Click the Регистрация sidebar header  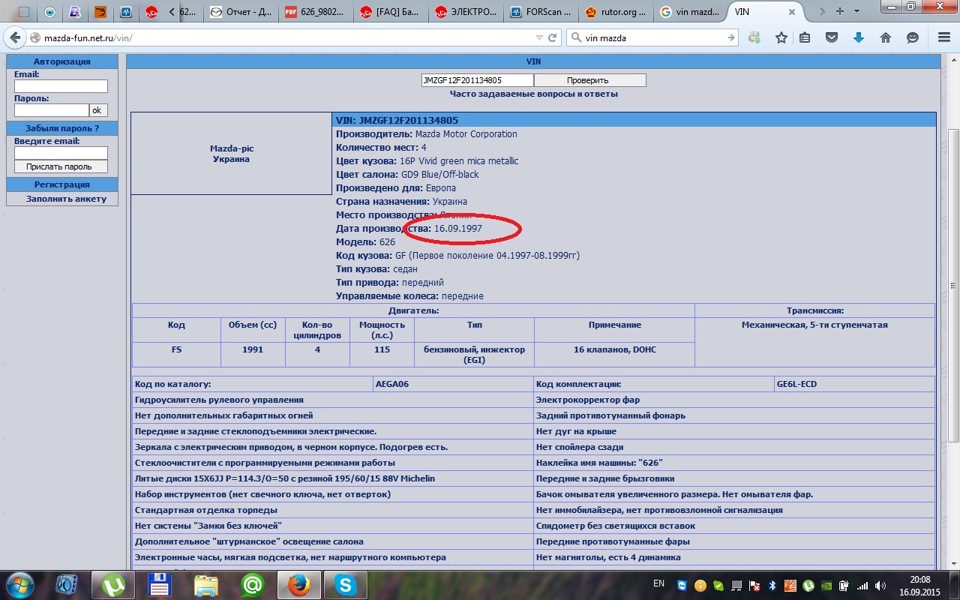click(62, 184)
